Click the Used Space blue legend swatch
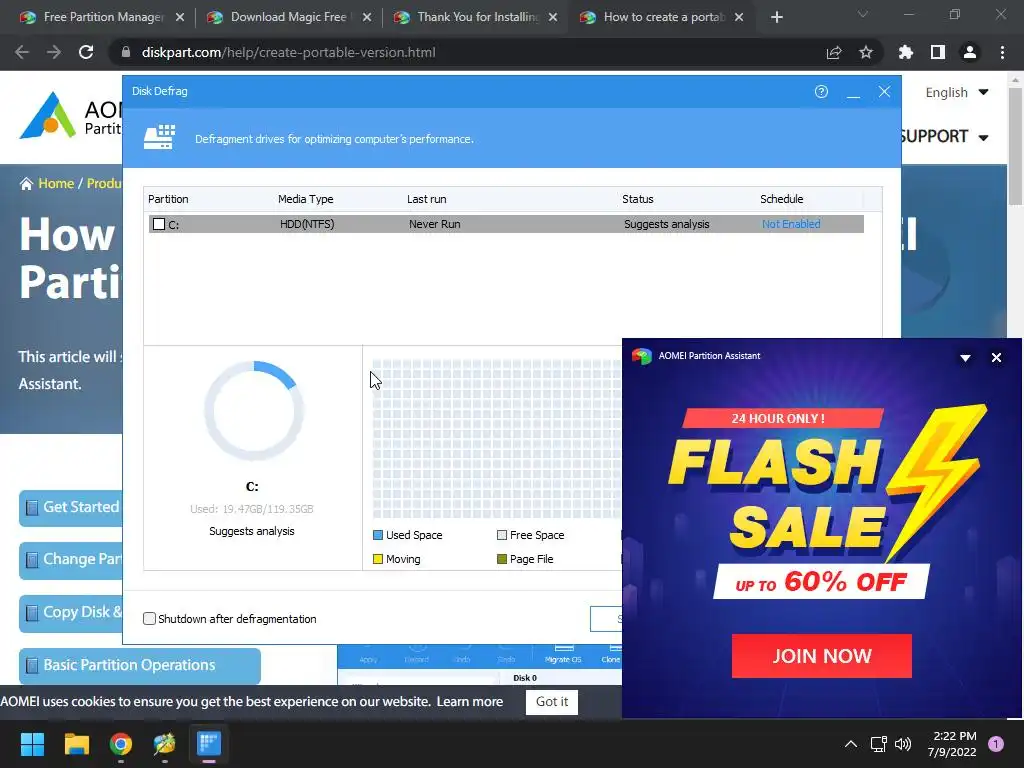This screenshot has height=768, width=1024. [x=377, y=535]
